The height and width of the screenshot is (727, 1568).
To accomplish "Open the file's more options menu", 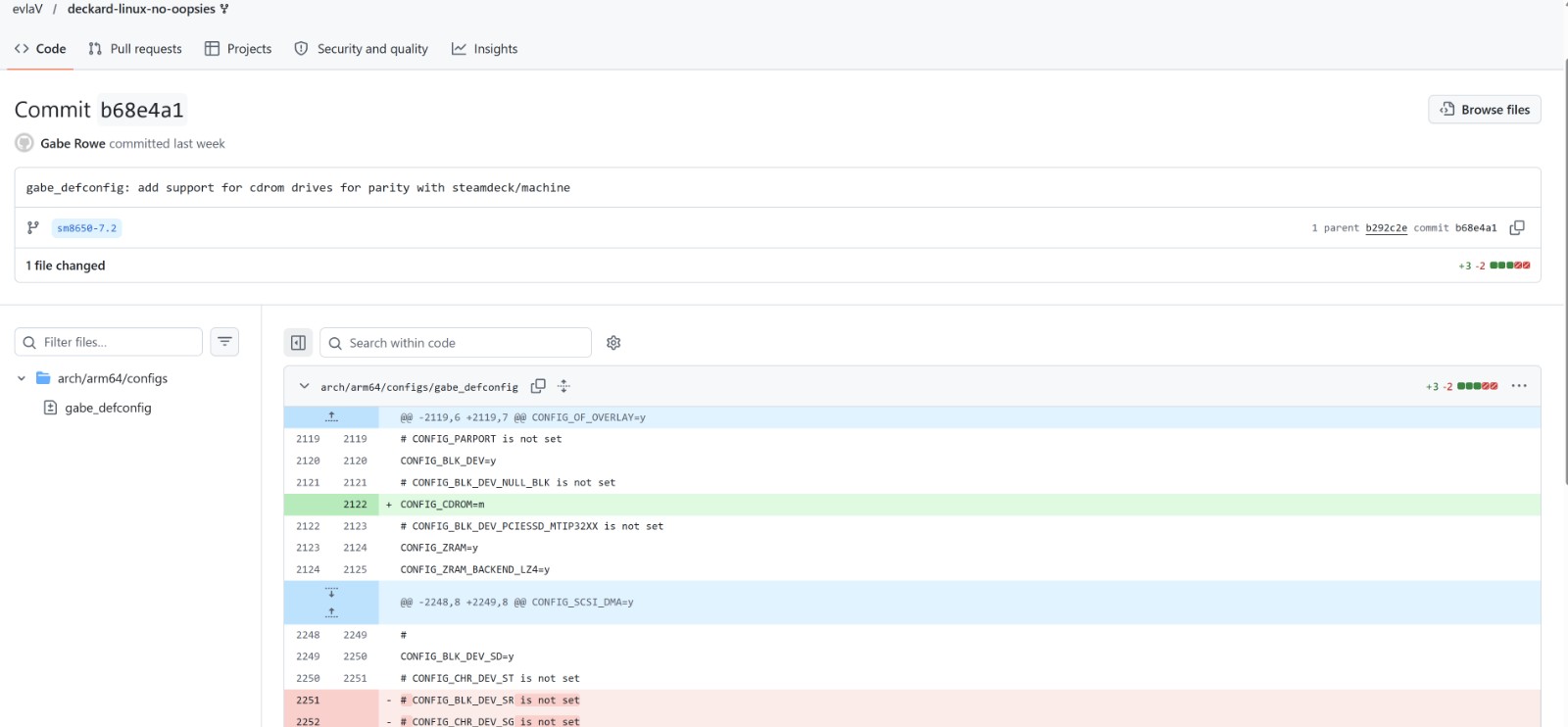I will 1519,386.
